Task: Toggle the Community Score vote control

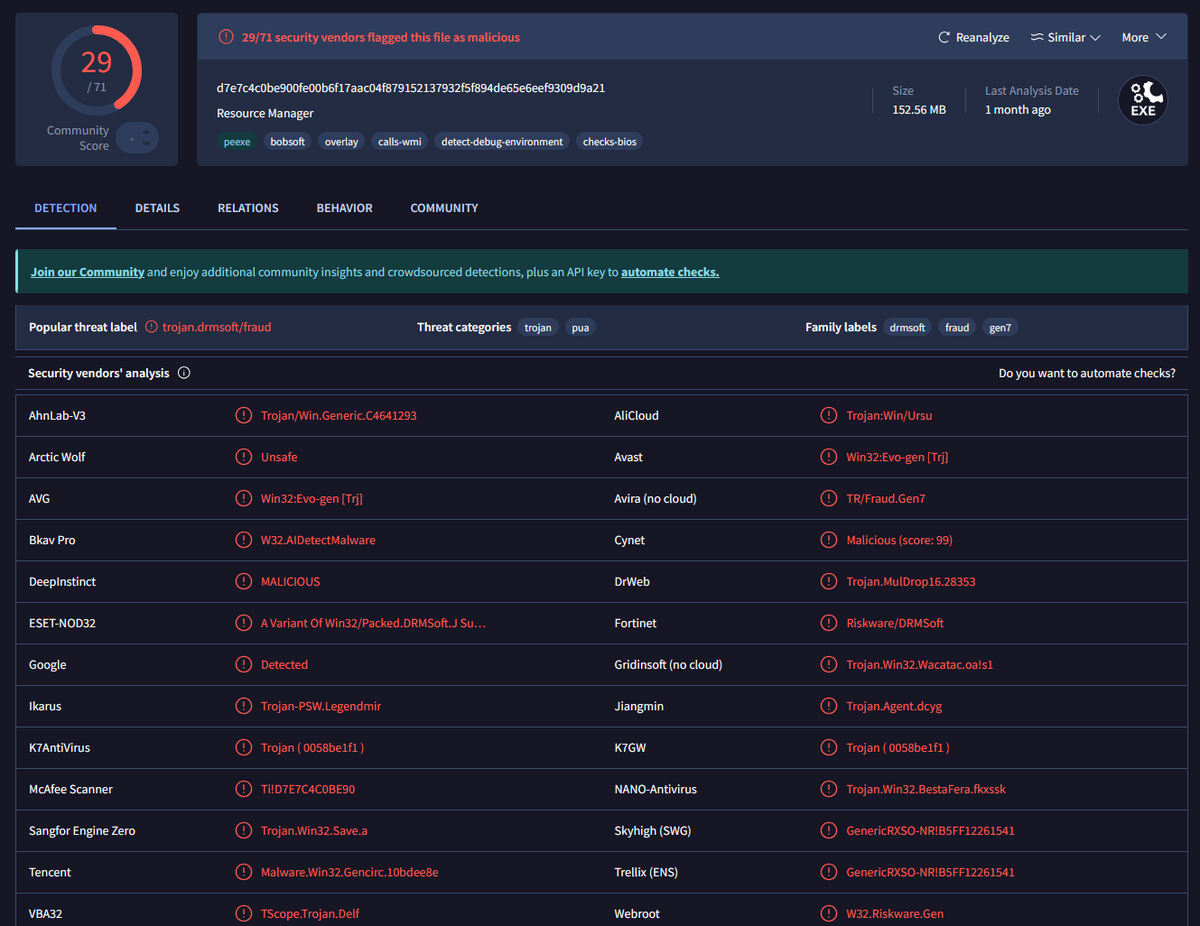Action: [x=137, y=138]
